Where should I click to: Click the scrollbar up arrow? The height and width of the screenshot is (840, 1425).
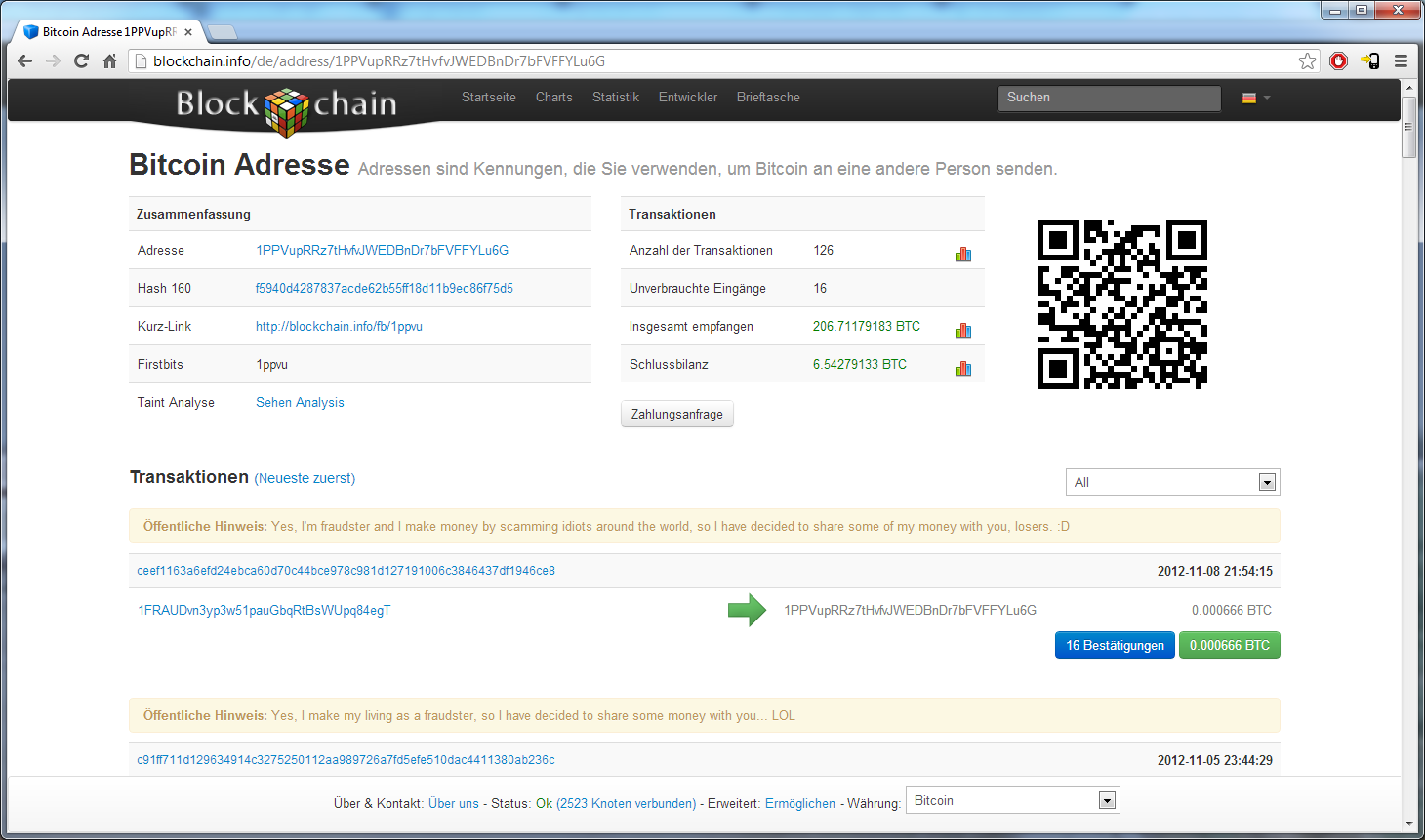click(x=1408, y=88)
